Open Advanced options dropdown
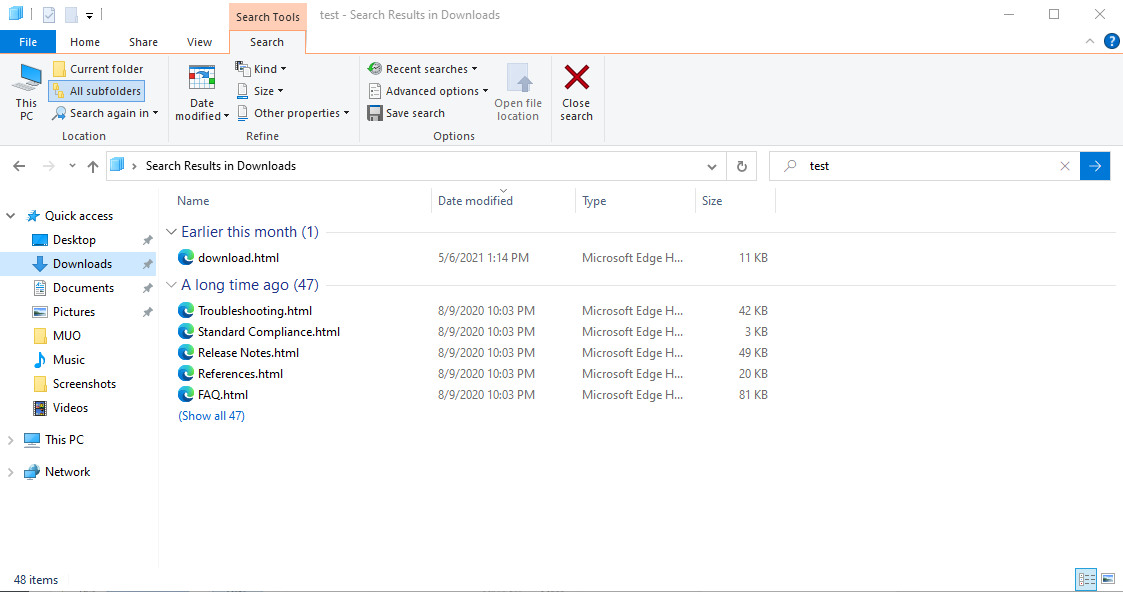This screenshot has height=592, width=1123. (428, 91)
